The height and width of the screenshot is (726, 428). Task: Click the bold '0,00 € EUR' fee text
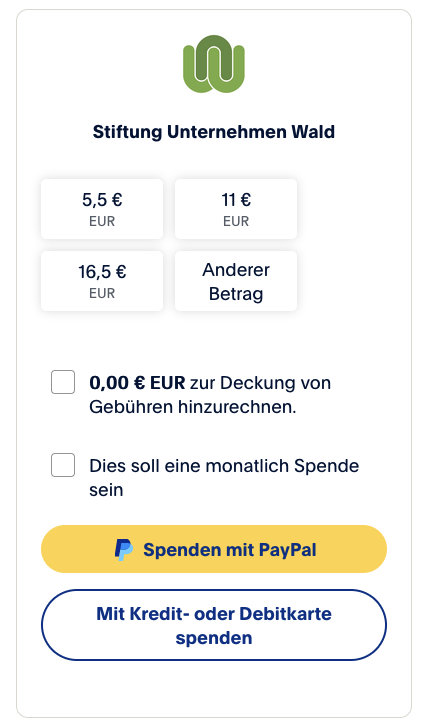[137, 383]
